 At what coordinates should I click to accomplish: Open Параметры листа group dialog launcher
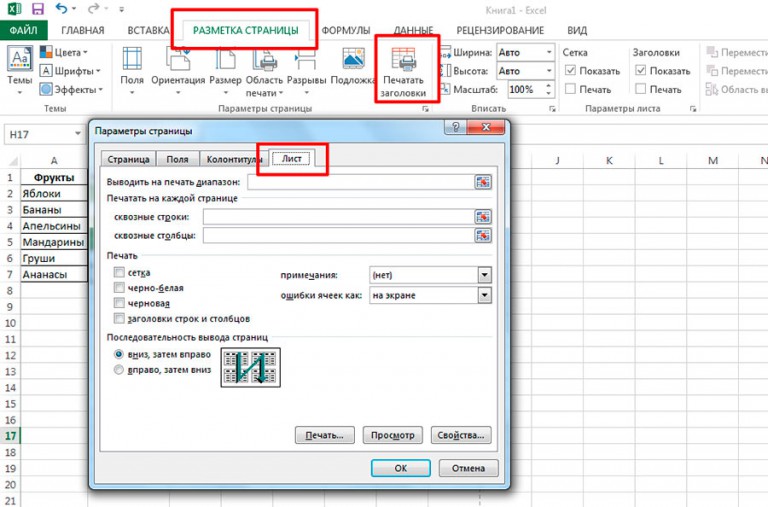pos(693,109)
